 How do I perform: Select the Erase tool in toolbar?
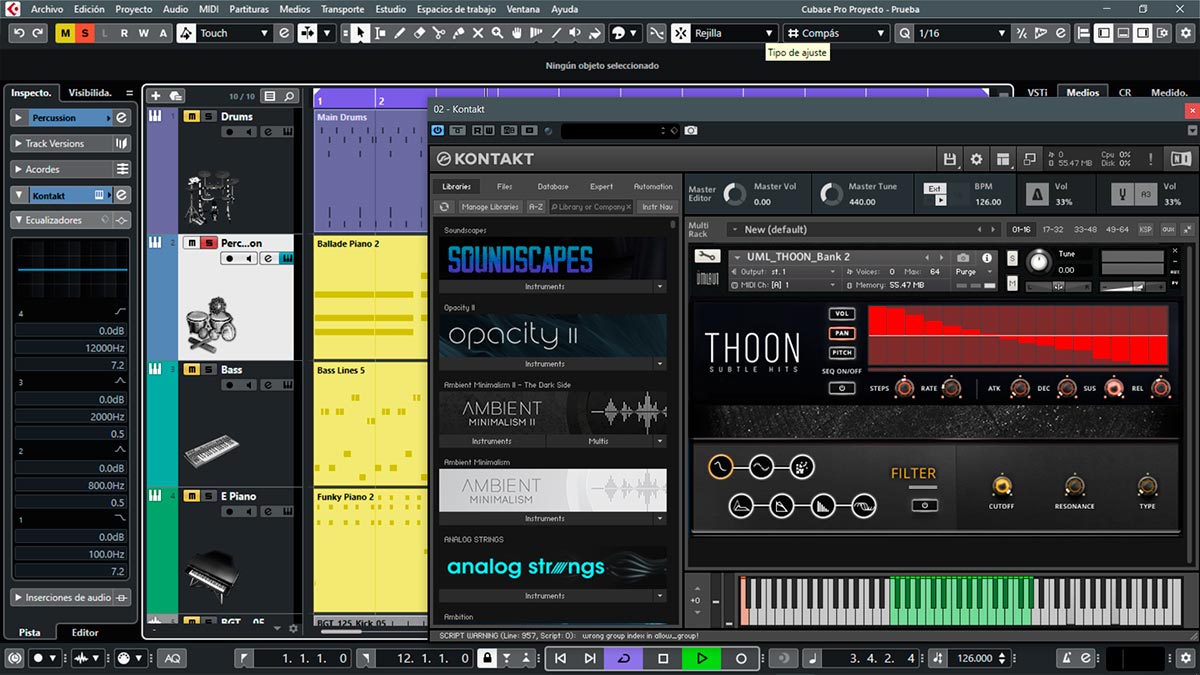tap(419, 33)
